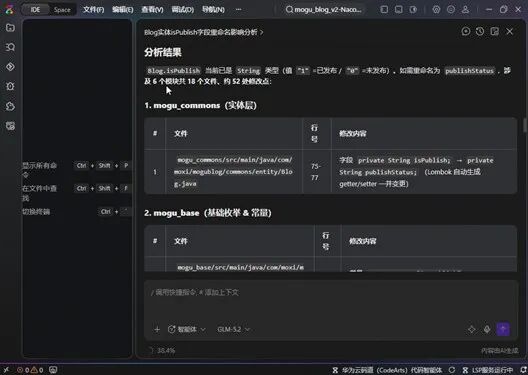Open the status bar panel icon beside warnings
This screenshot has height=375, width=528.
click(x=53, y=370)
